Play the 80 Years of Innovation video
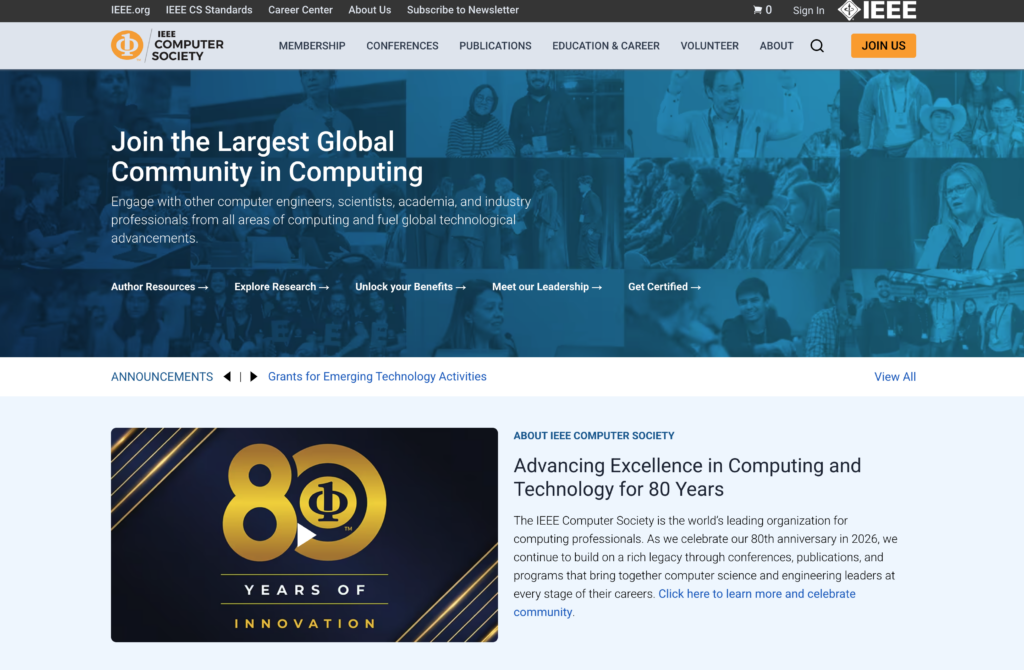Viewport: 1024px width, 670px height. coord(306,535)
